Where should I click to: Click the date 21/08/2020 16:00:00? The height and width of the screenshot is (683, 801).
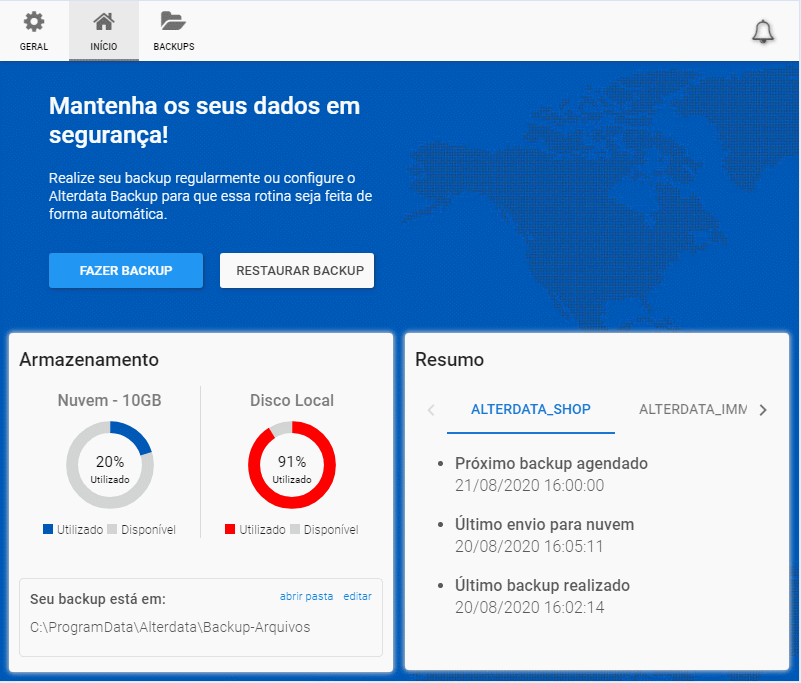pos(529,485)
